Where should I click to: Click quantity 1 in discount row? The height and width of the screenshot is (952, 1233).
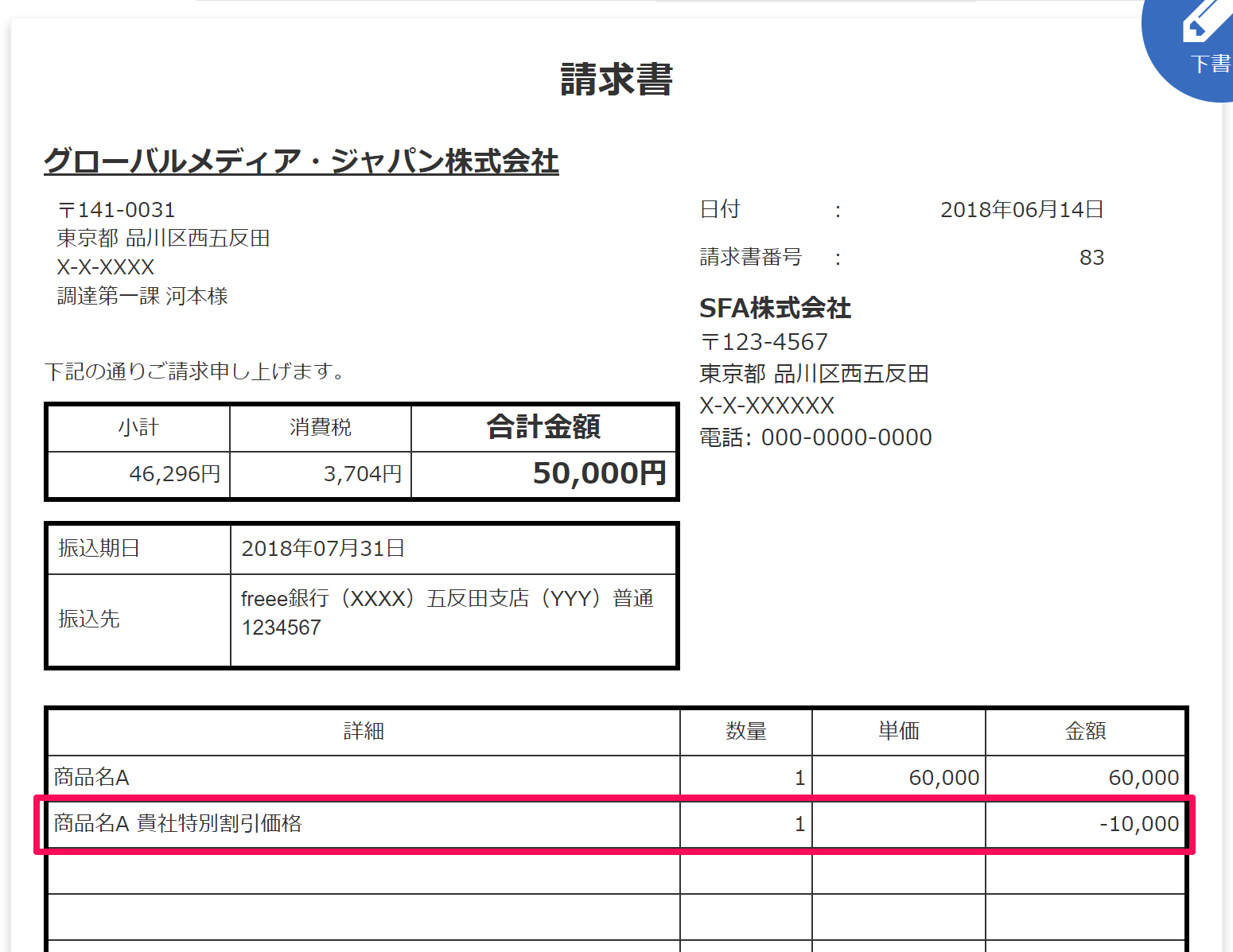pyautogui.click(x=800, y=824)
